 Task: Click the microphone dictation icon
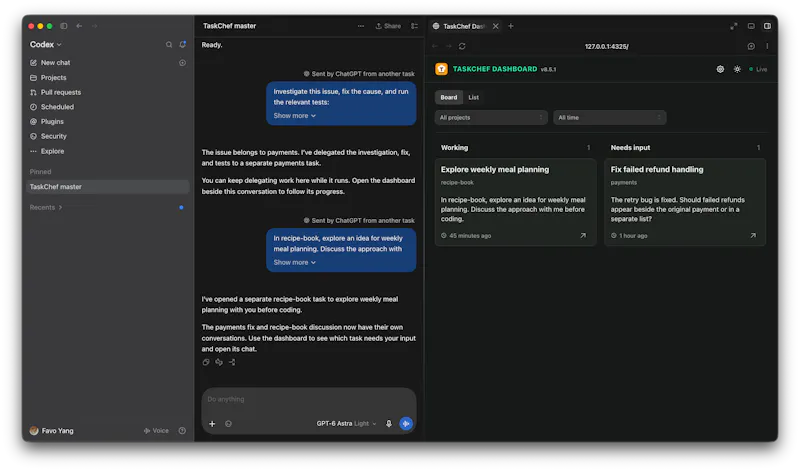[389, 424]
